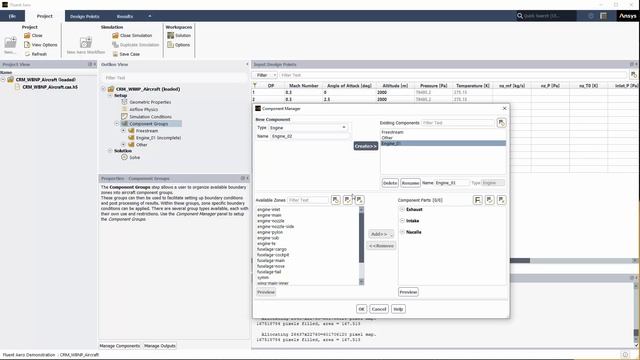Click Help in Component Manager

(x=398, y=309)
